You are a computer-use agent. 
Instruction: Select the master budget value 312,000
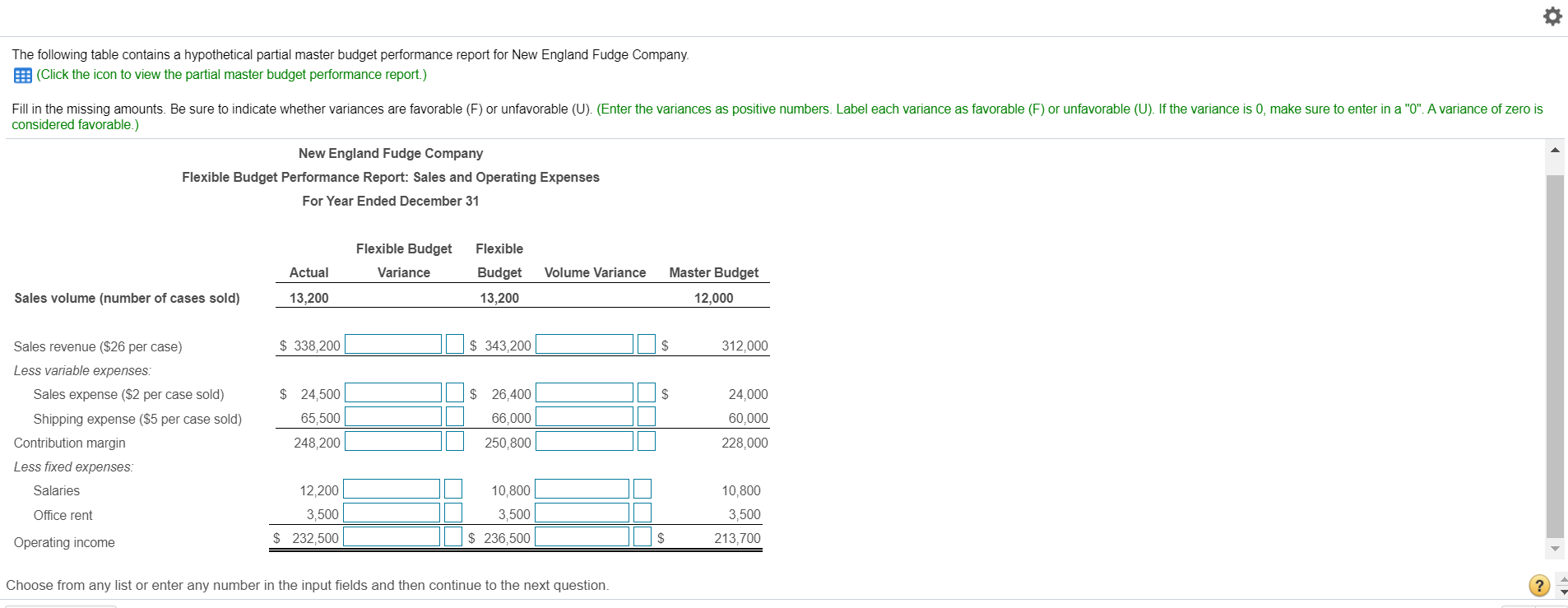745,346
